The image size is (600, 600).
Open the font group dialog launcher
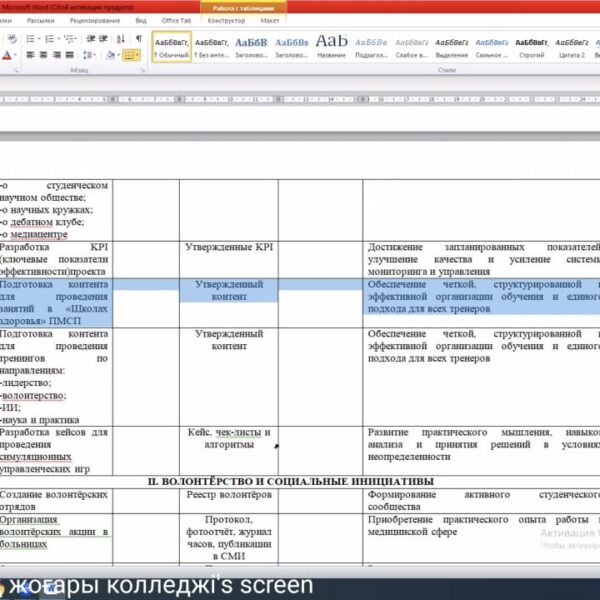16,70
